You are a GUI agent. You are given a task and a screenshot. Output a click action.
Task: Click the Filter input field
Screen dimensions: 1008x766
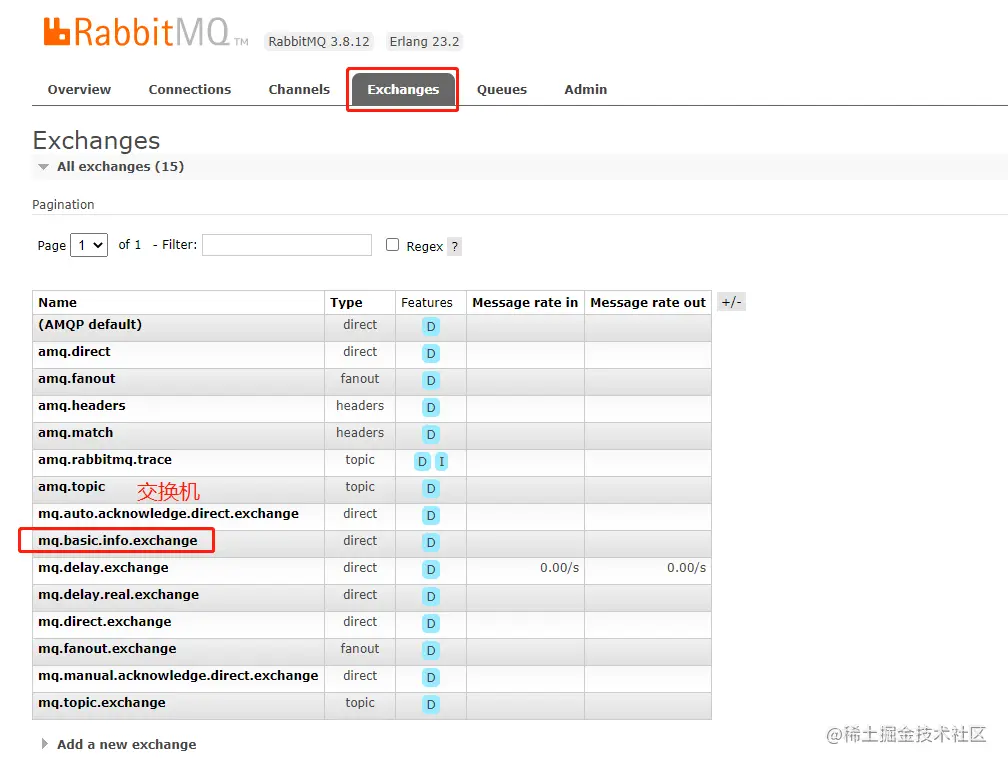[287, 245]
